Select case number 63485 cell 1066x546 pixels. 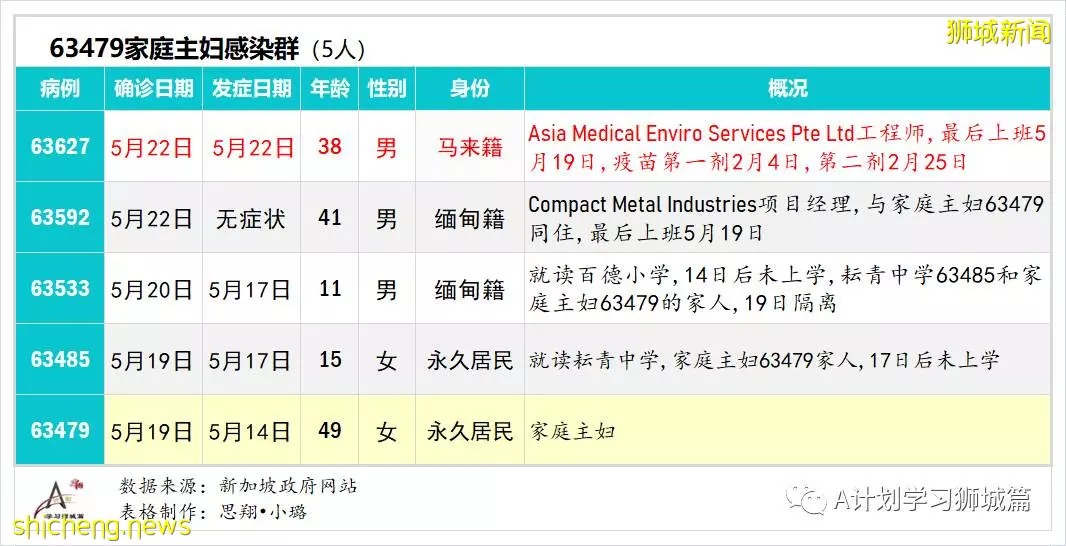[60, 359]
